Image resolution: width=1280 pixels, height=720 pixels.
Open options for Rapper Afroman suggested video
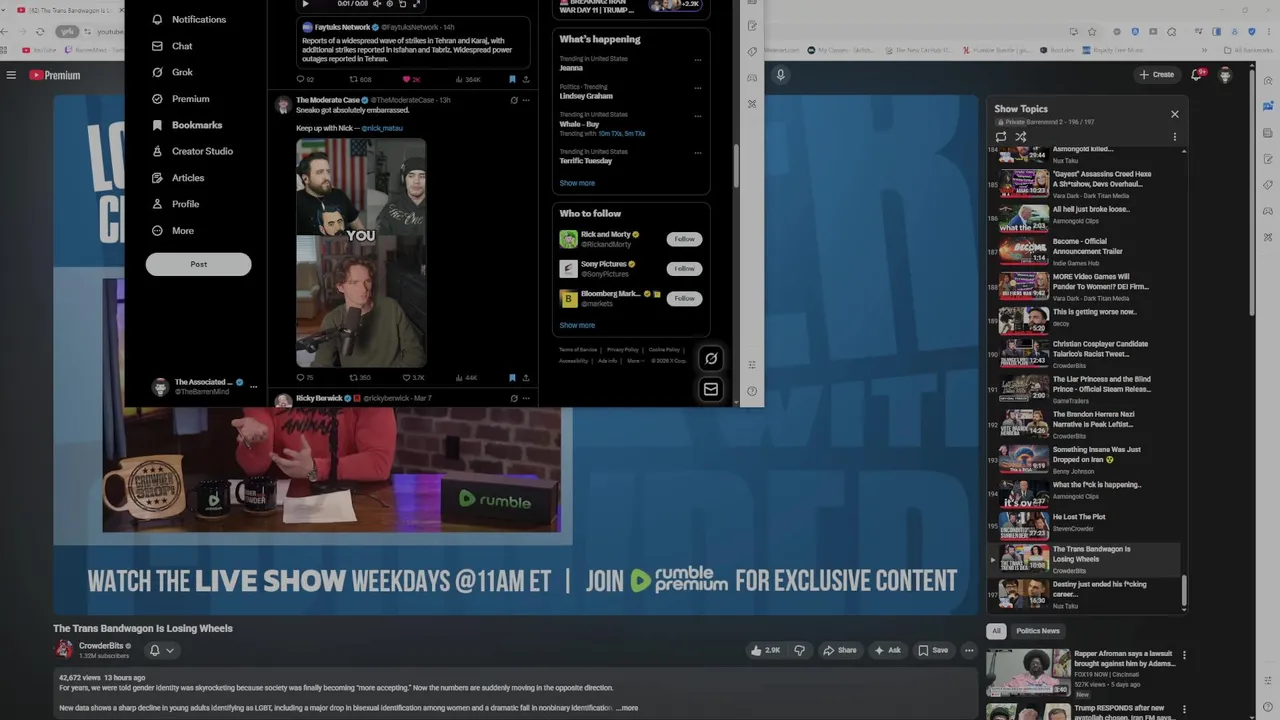[1185, 656]
